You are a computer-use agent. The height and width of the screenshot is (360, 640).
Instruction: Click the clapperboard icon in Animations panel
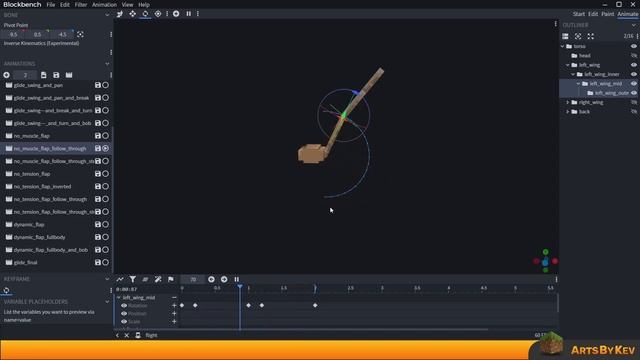tap(69, 75)
